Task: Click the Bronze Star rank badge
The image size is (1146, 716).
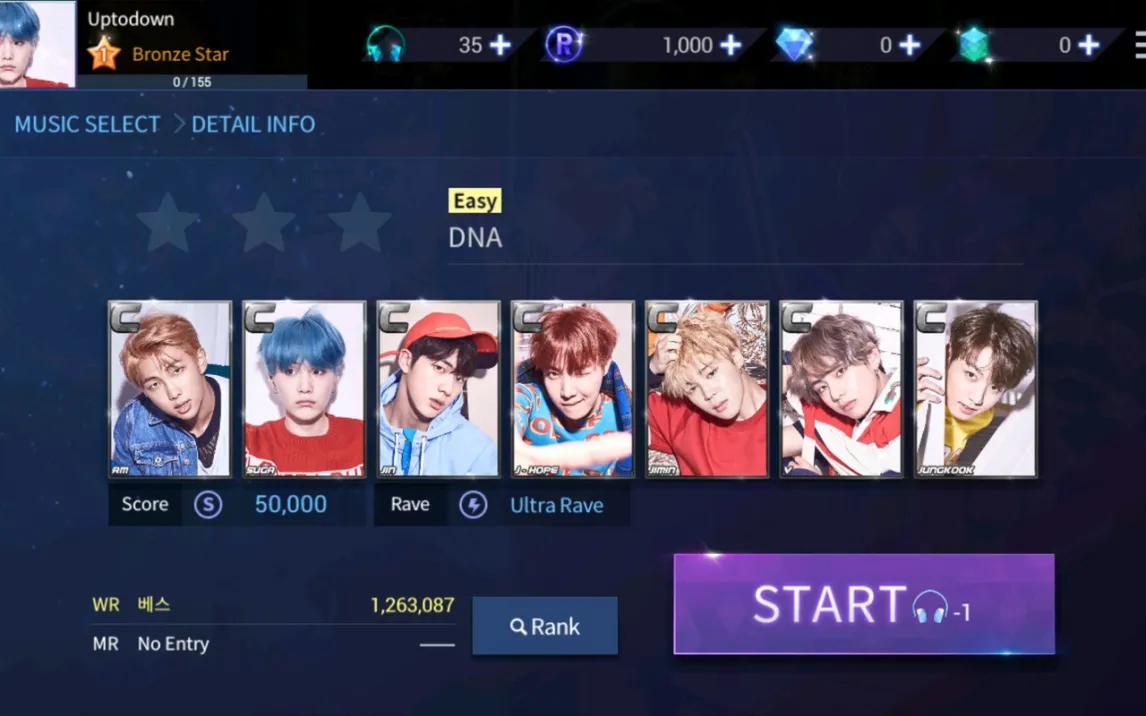Action: coord(103,53)
